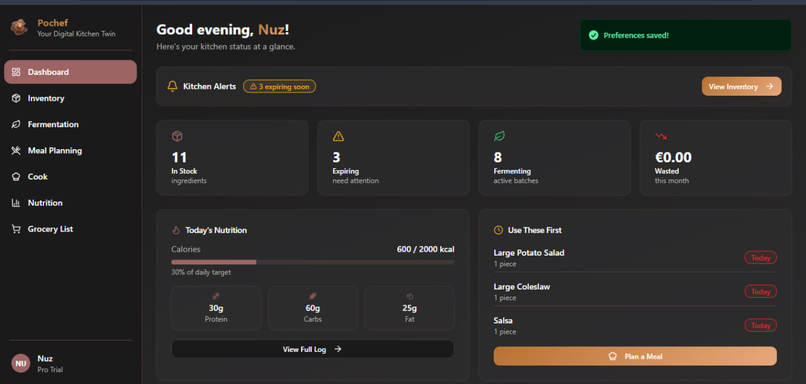Click the Carbs macro icon
The image size is (806, 384).
(313, 296)
